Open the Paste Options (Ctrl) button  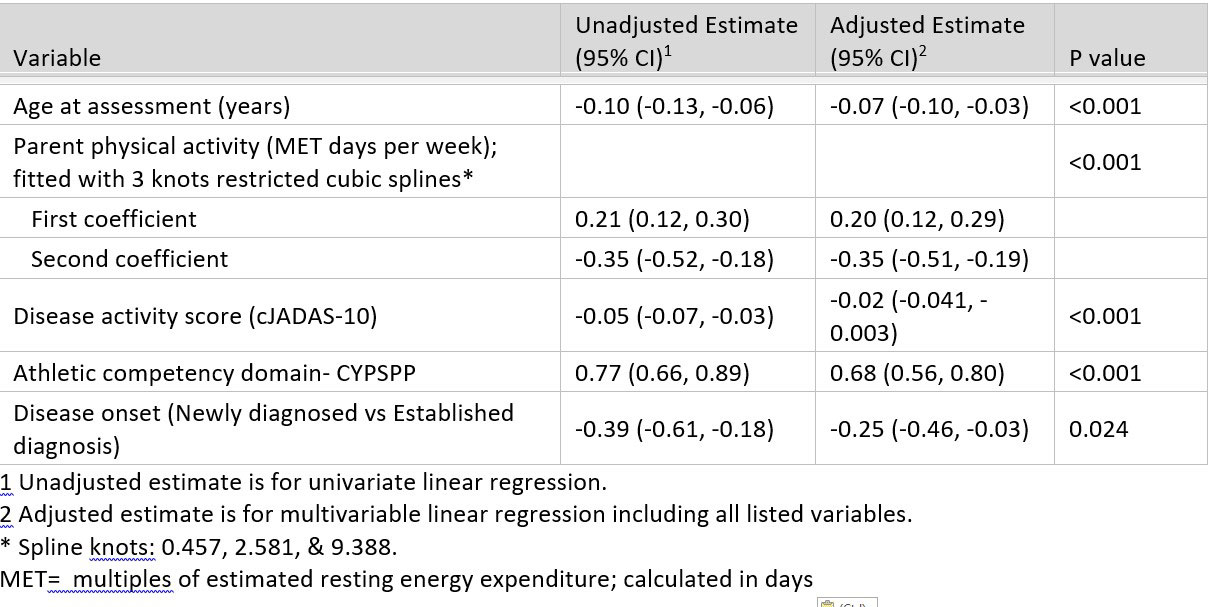(846, 602)
